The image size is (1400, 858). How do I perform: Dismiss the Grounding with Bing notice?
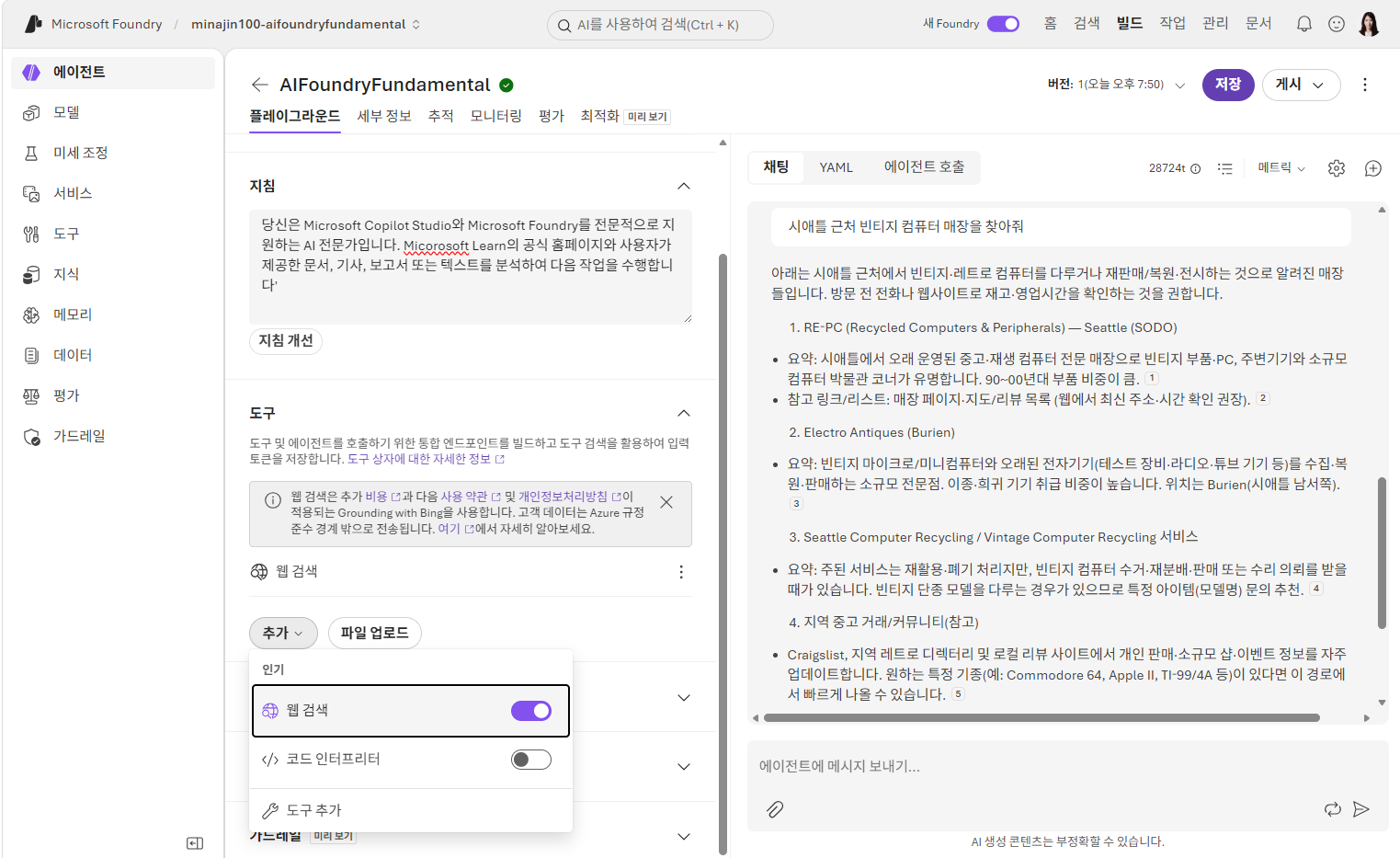pyautogui.click(x=666, y=502)
